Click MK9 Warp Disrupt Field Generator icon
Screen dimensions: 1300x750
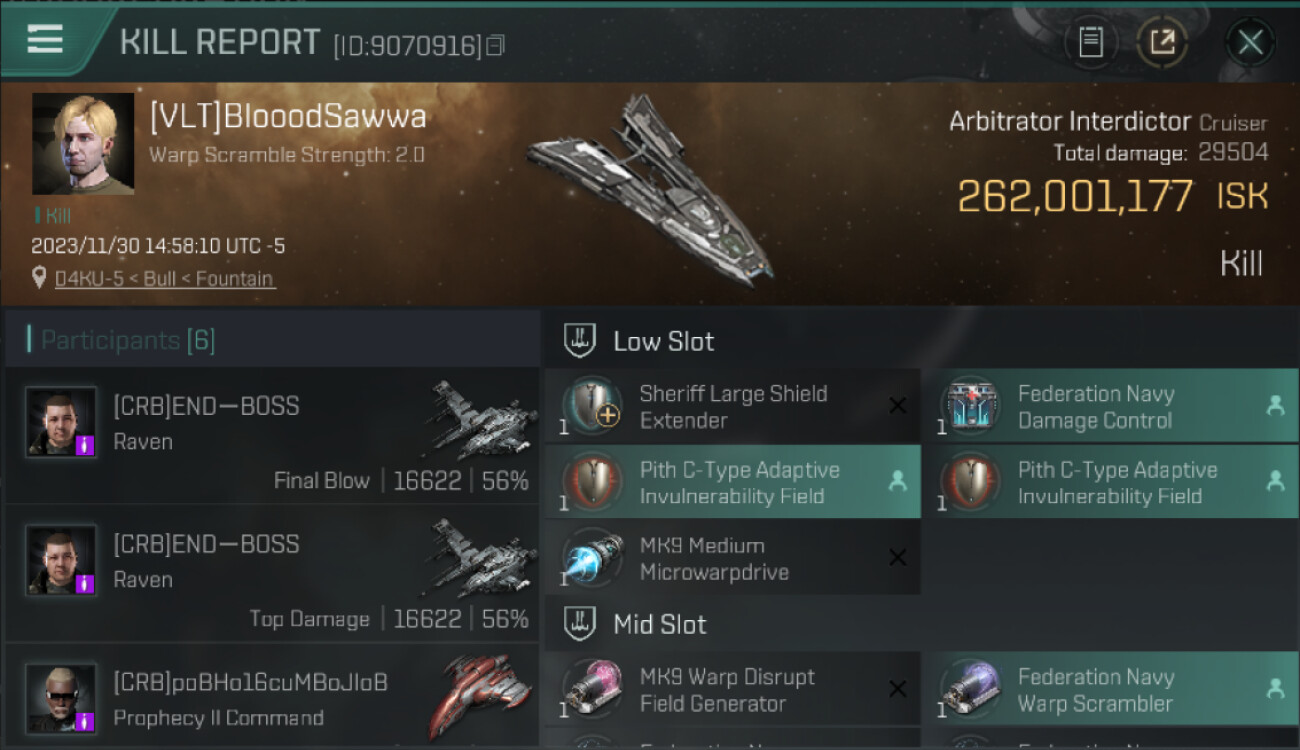pyautogui.click(x=594, y=689)
